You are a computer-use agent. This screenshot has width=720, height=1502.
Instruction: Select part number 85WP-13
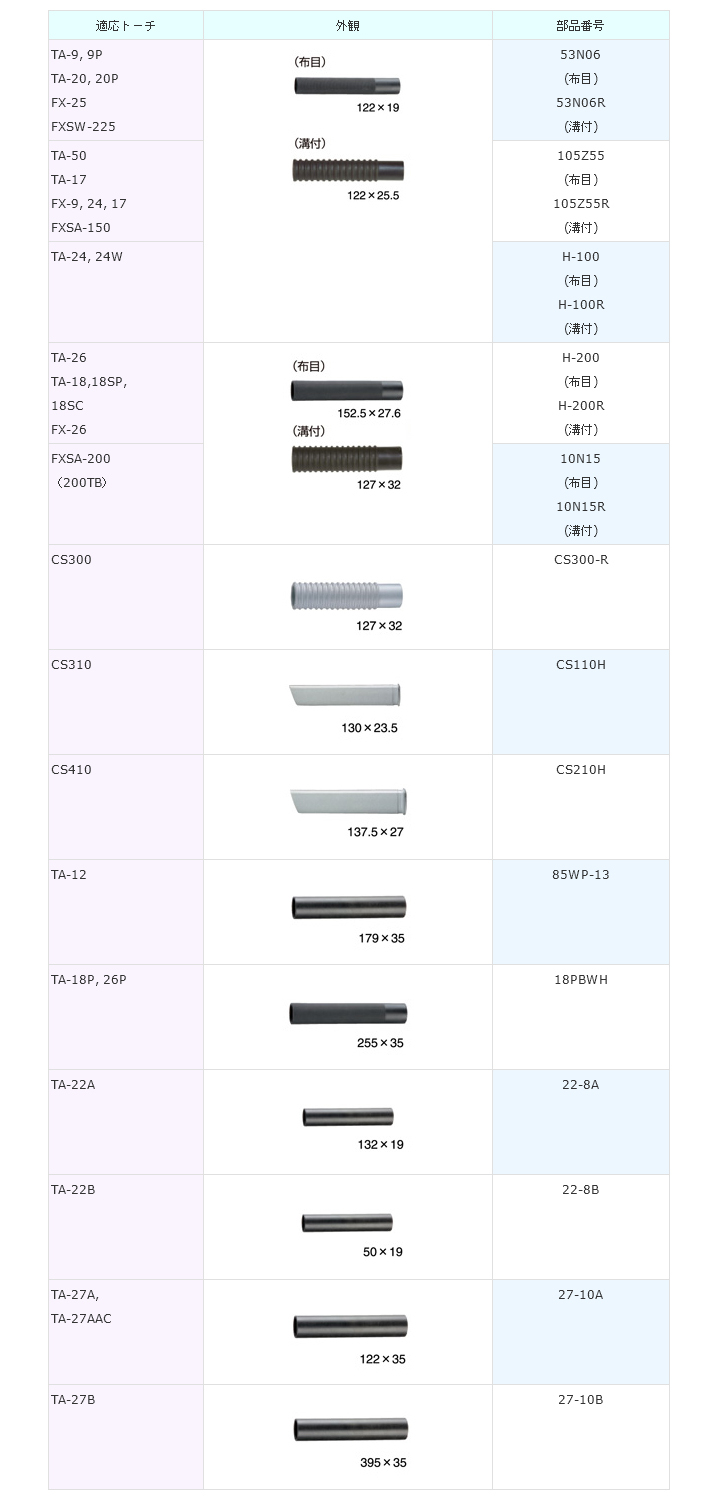point(580,875)
